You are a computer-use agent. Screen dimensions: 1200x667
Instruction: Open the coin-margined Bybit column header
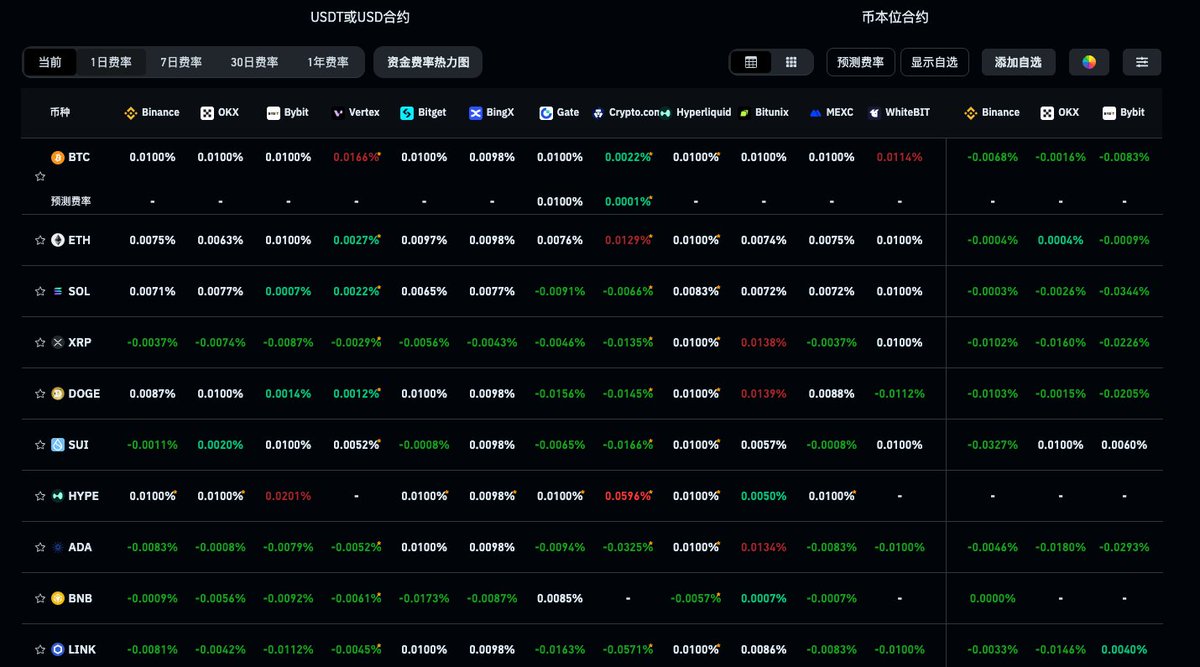pos(1124,113)
